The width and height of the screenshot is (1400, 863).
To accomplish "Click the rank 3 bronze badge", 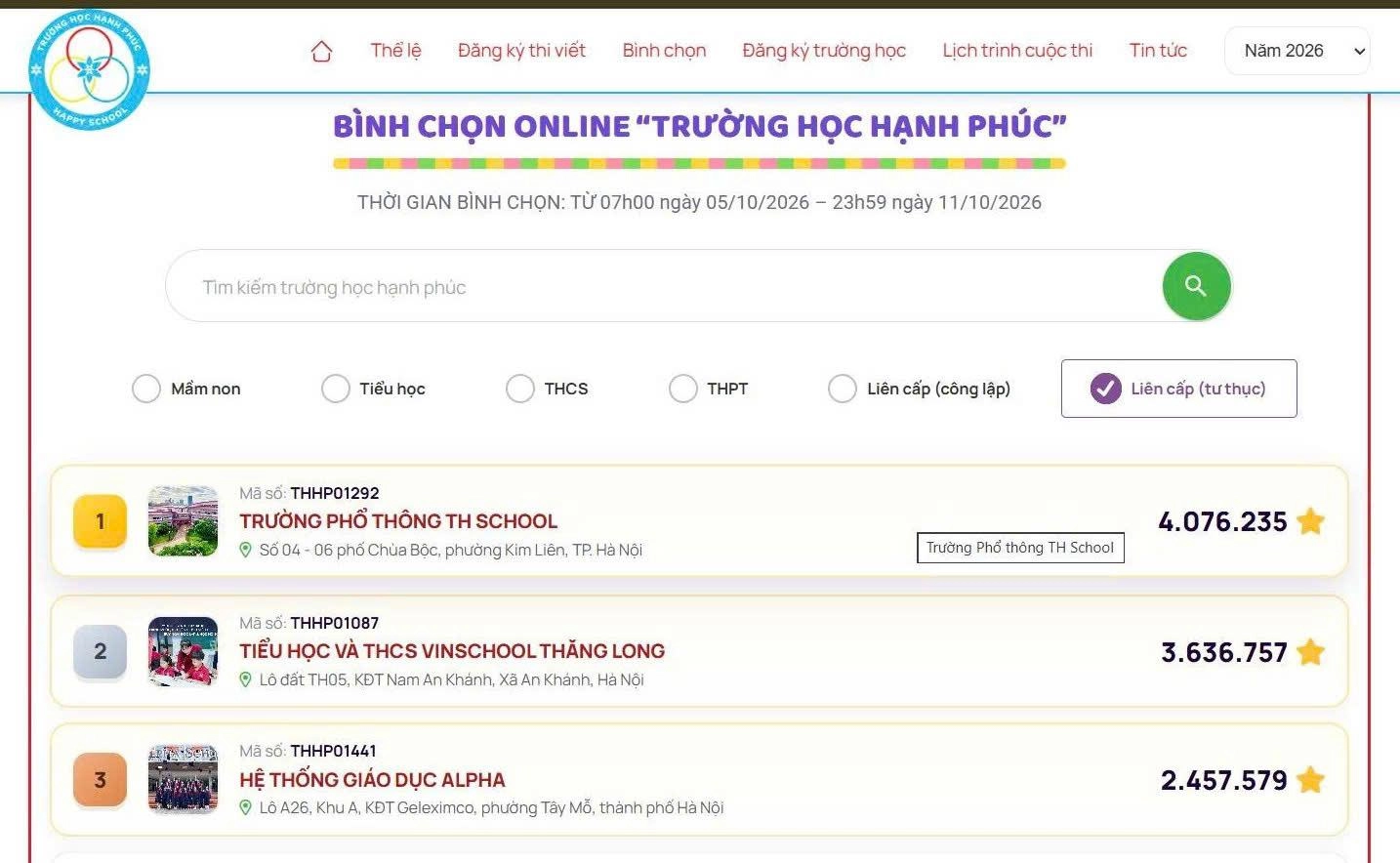I will pyautogui.click(x=100, y=780).
